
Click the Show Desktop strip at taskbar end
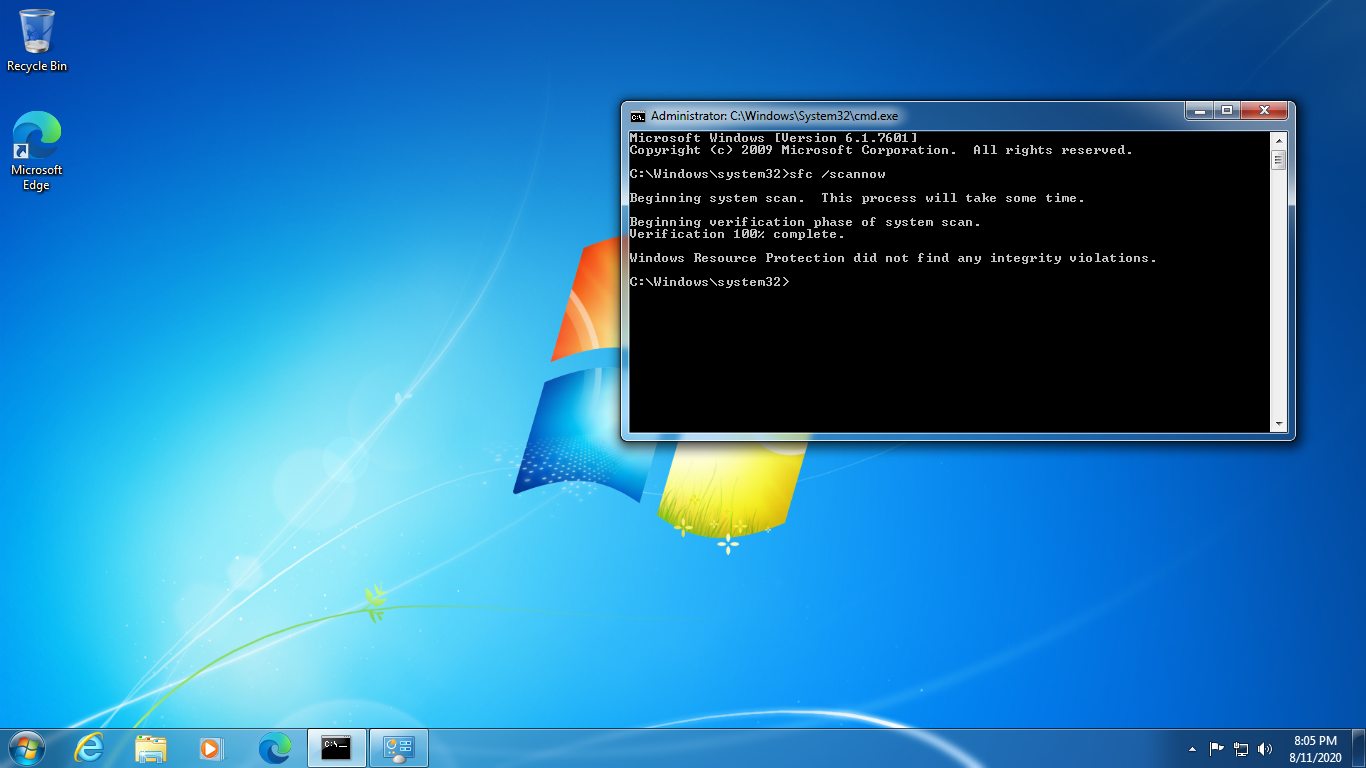pos(1360,748)
